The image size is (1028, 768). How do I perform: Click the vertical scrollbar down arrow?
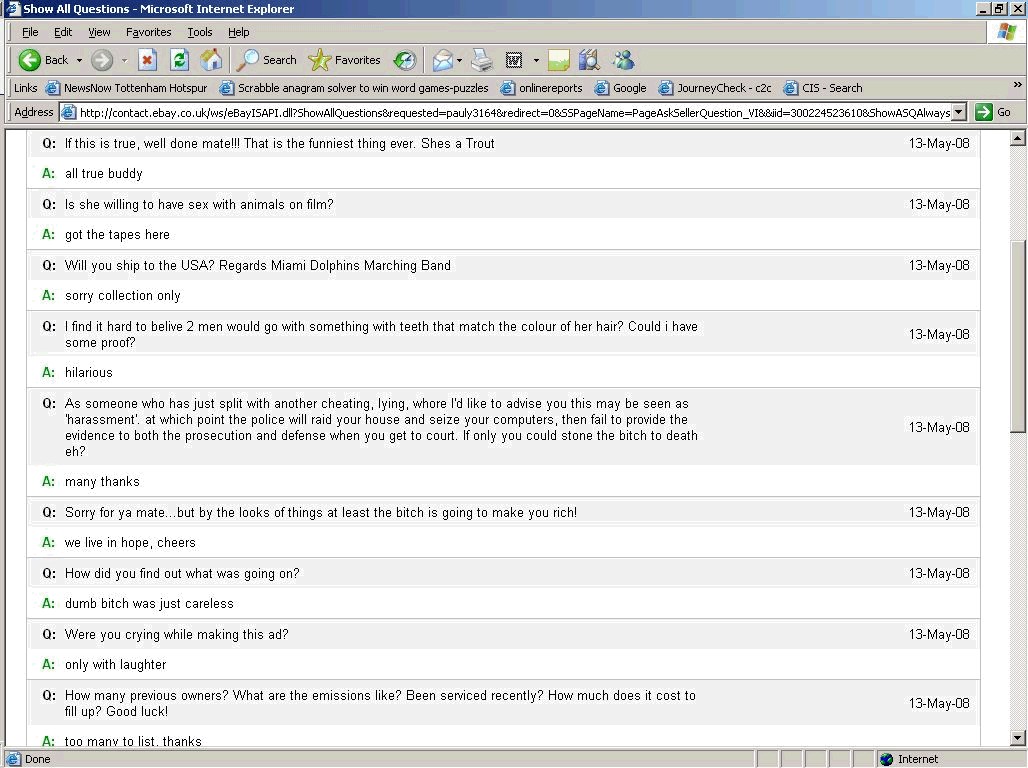pos(1018,738)
